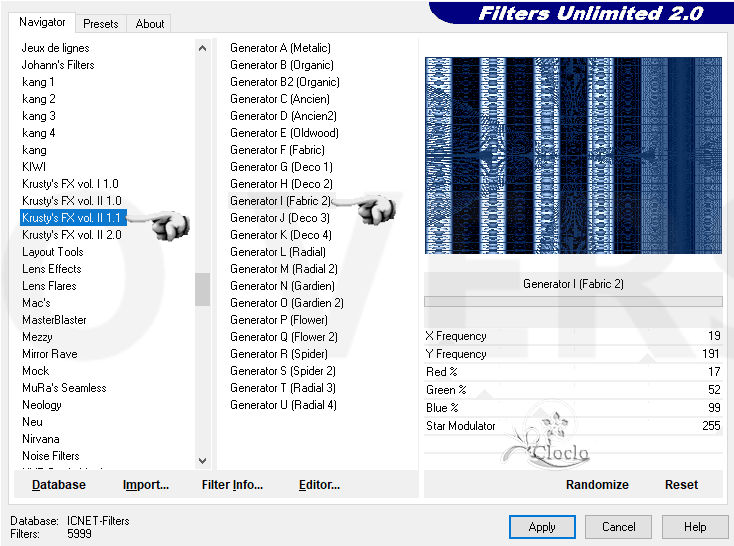The width and height of the screenshot is (734, 546).
Task: Adjust the Green % slider
Action: point(573,390)
